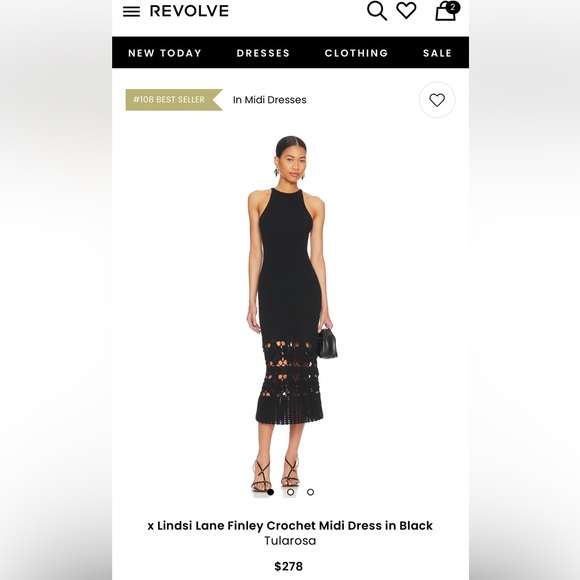Open the CLOTHING menu item
Viewport: 580px width, 580px height.
click(x=356, y=53)
